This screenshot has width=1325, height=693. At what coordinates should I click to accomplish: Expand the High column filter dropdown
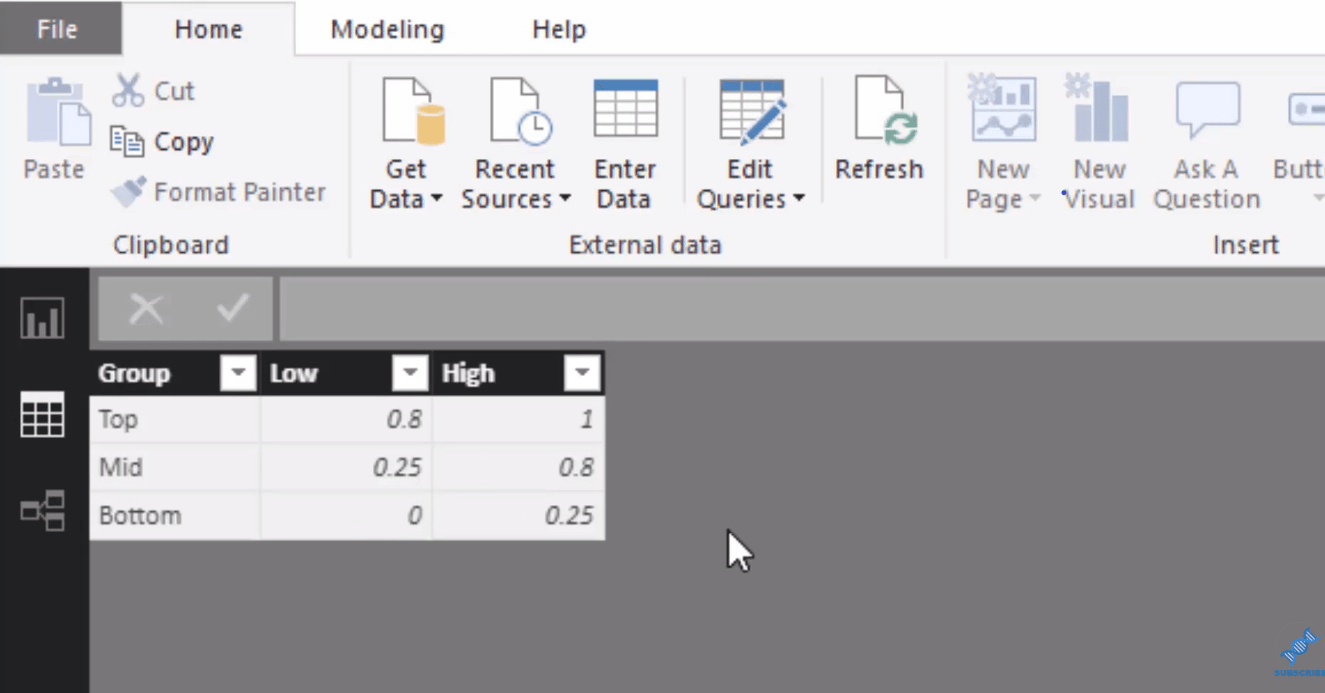pos(582,375)
